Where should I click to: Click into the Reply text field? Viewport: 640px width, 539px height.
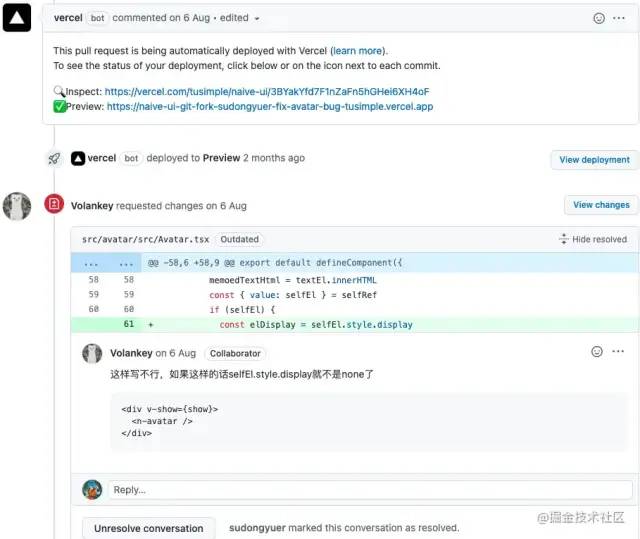(370, 490)
